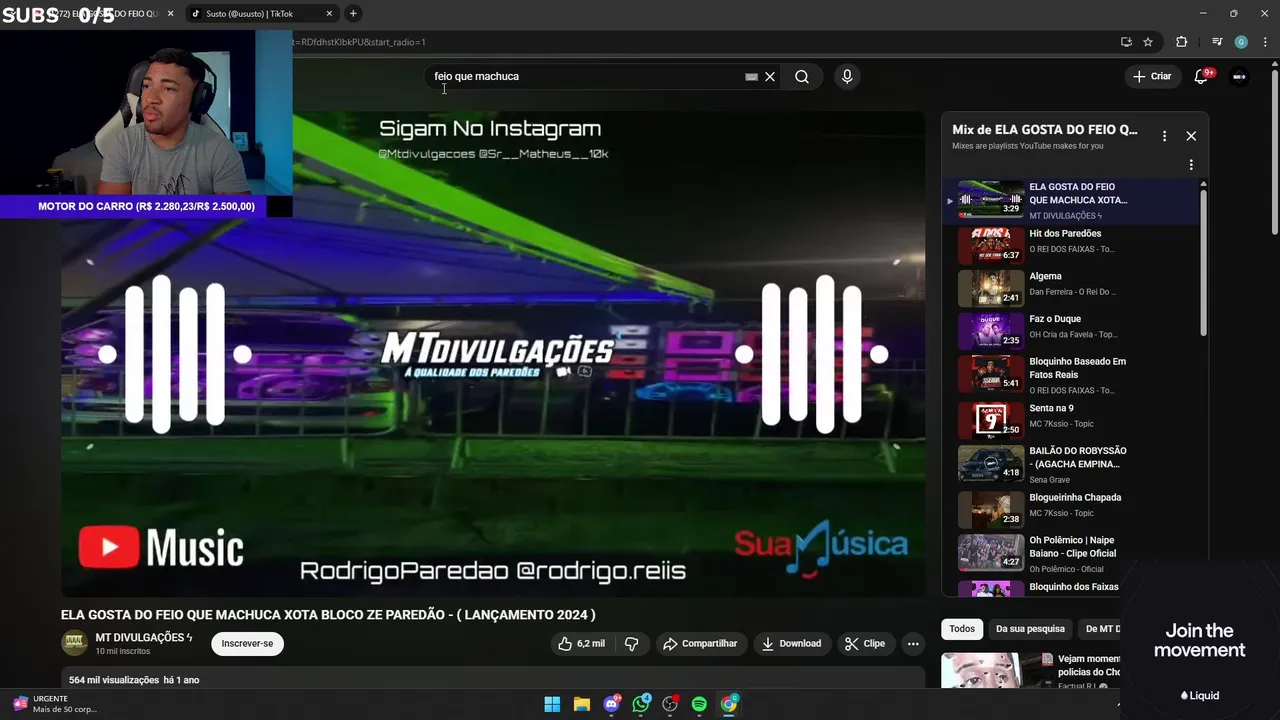
Task: Click the video player to pause
Action: click(x=493, y=353)
